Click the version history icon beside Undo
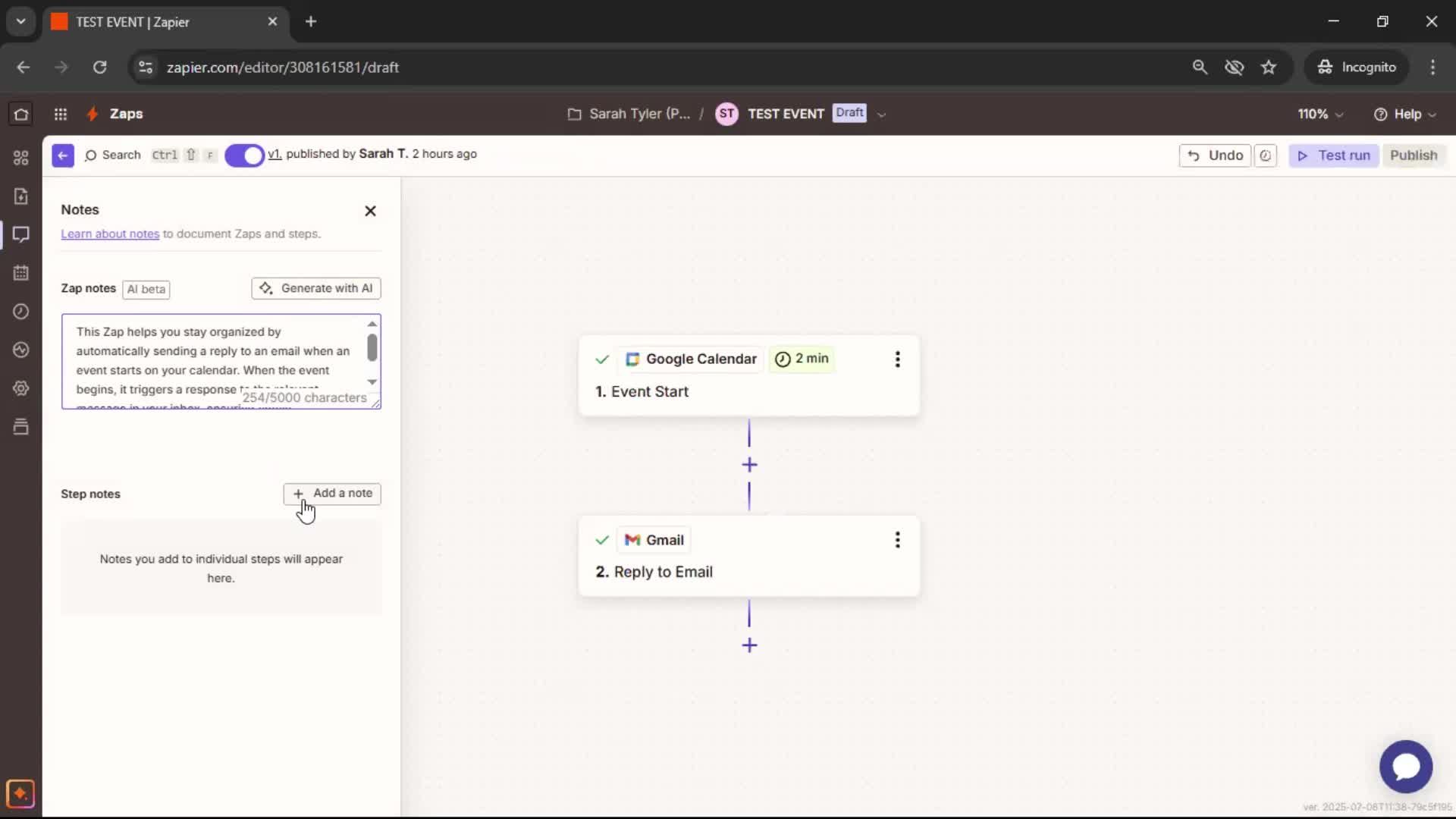Screen dimensions: 1456x819 tap(1266, 155)
